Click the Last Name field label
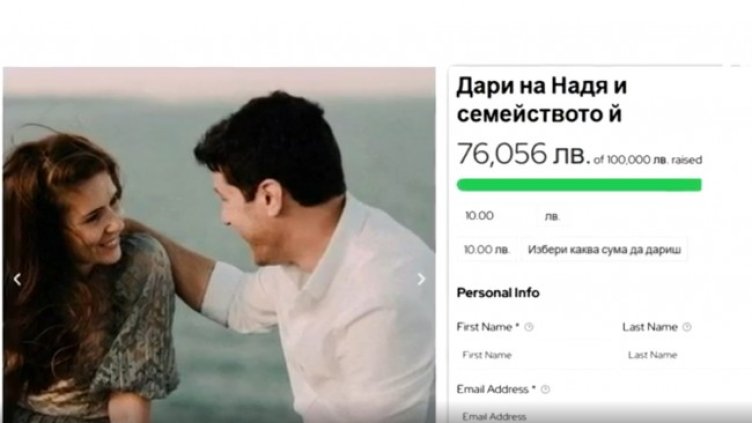 click(649, 327)
